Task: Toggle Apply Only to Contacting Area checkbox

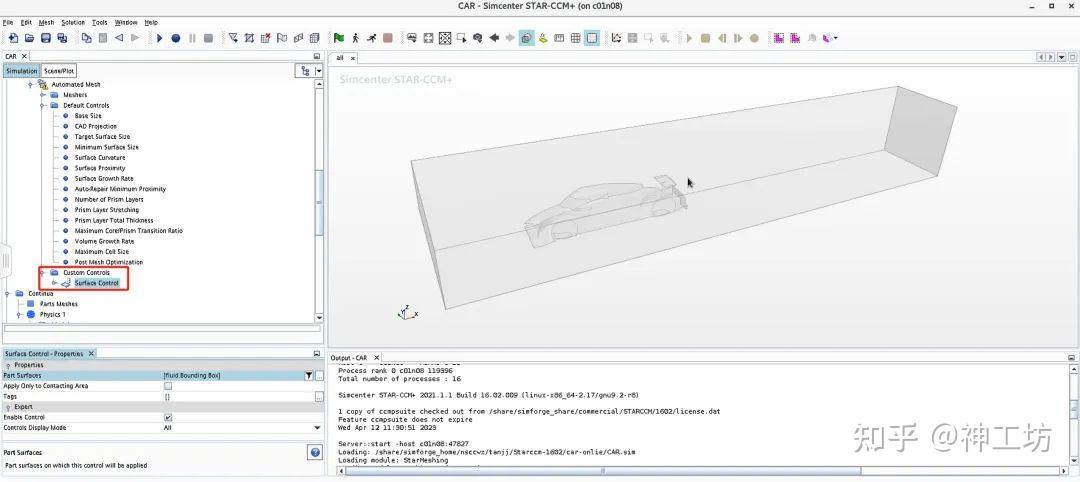Action: 168,386
